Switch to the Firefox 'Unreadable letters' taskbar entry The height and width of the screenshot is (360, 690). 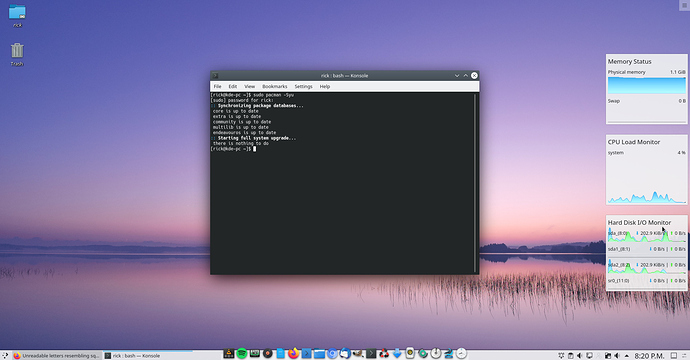tap(57, 356)
